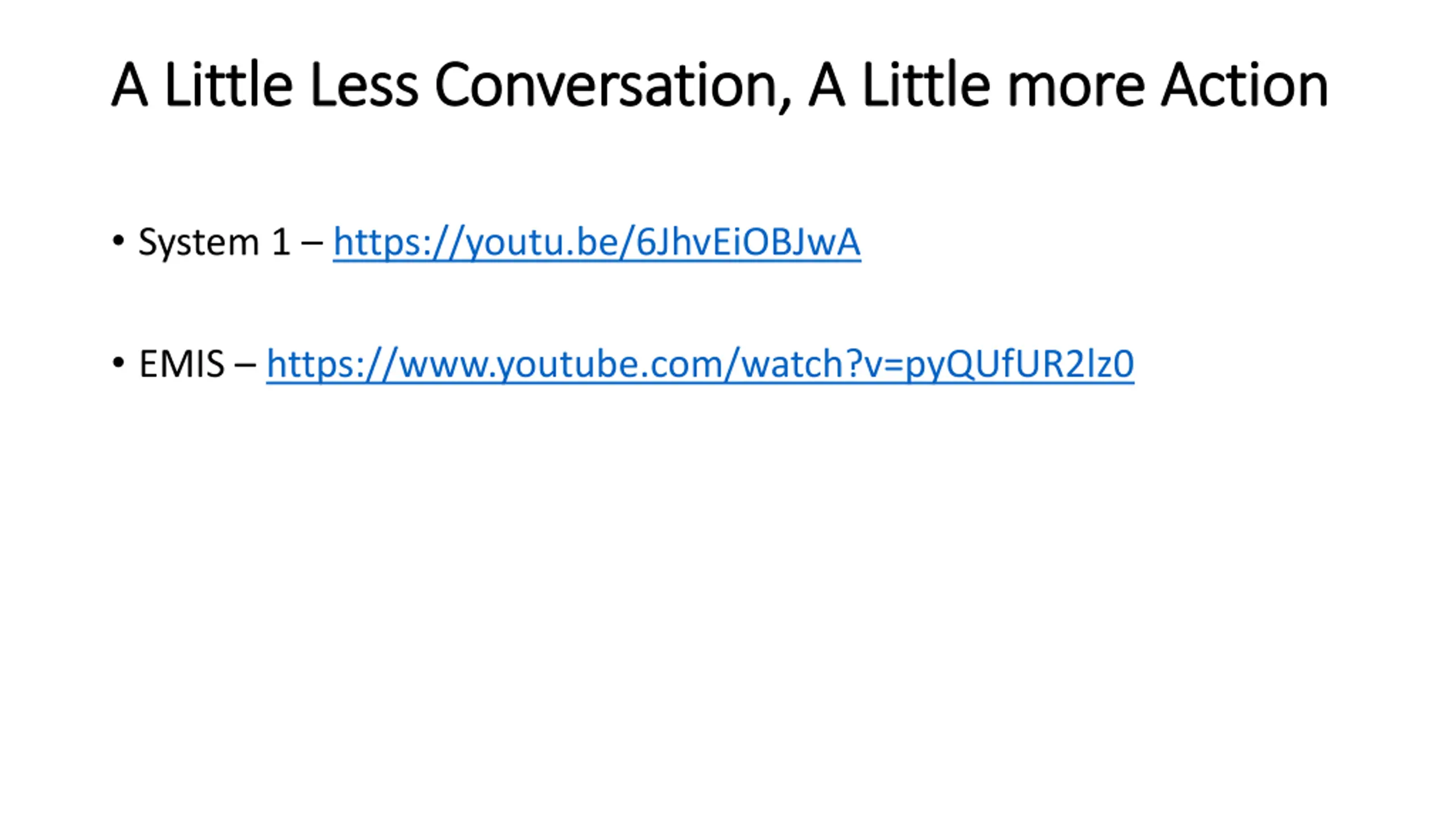Click the dash after "EMIS"
Screen dimensions: 1456x819
[x=245, y=366]
